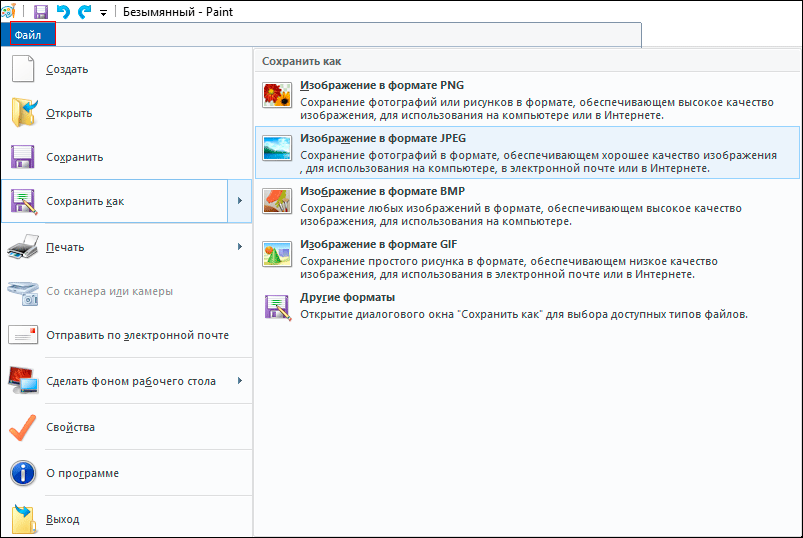Viewport: 803px width, 538px height.
Task: Save as Изображение в формате PNG
Action: (381, 85)
